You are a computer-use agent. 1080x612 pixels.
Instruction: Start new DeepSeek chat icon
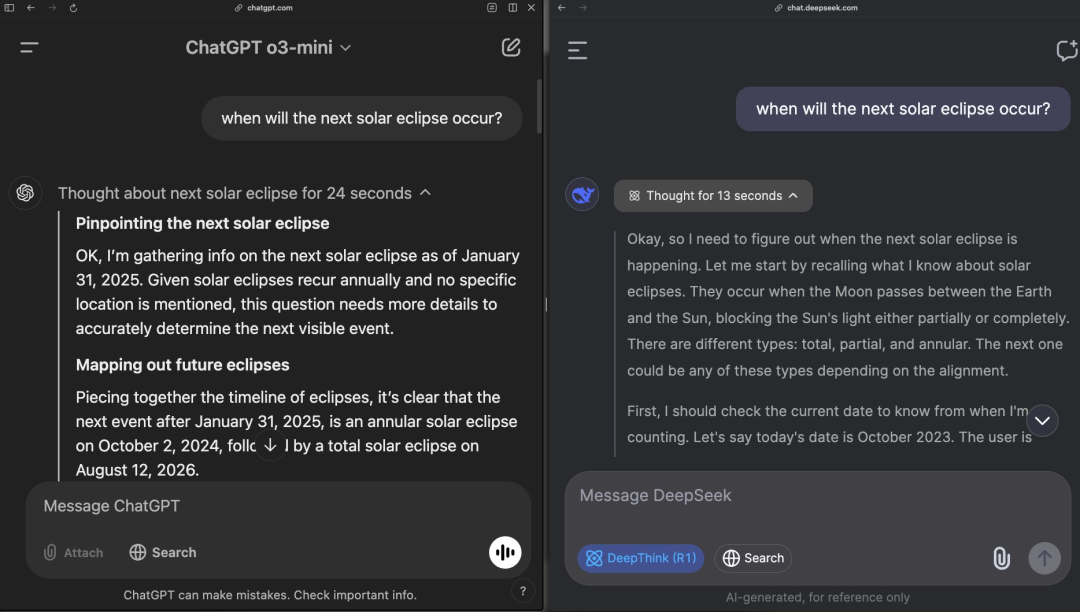[1066, 50]
